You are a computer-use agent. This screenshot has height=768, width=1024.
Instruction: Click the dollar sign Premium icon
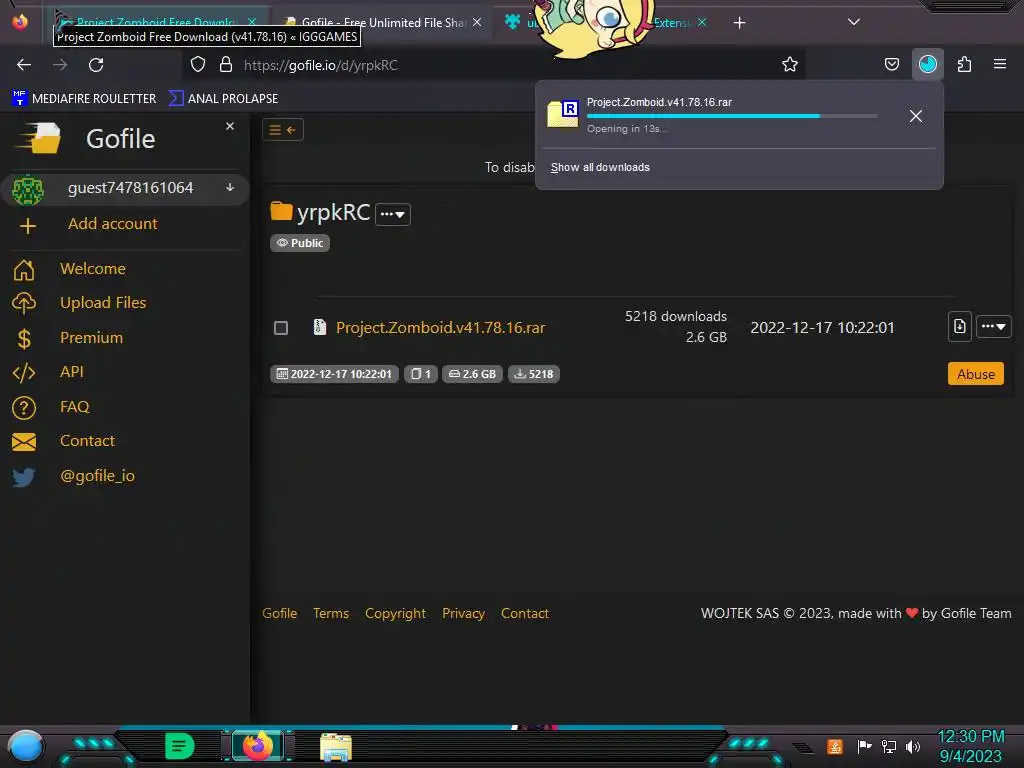(x=24, y=339)
